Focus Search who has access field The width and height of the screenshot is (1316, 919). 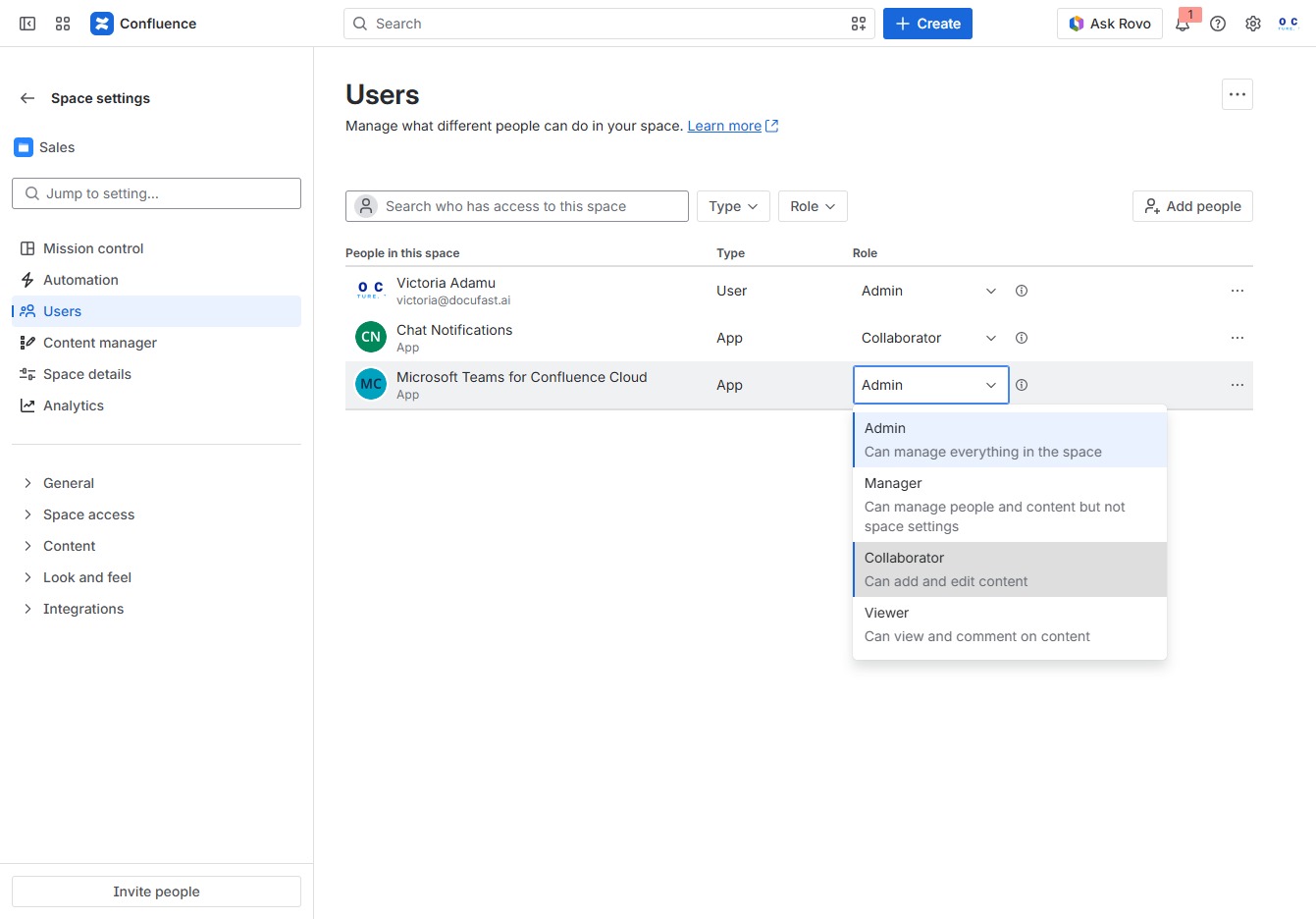click(x=517, y=206)
